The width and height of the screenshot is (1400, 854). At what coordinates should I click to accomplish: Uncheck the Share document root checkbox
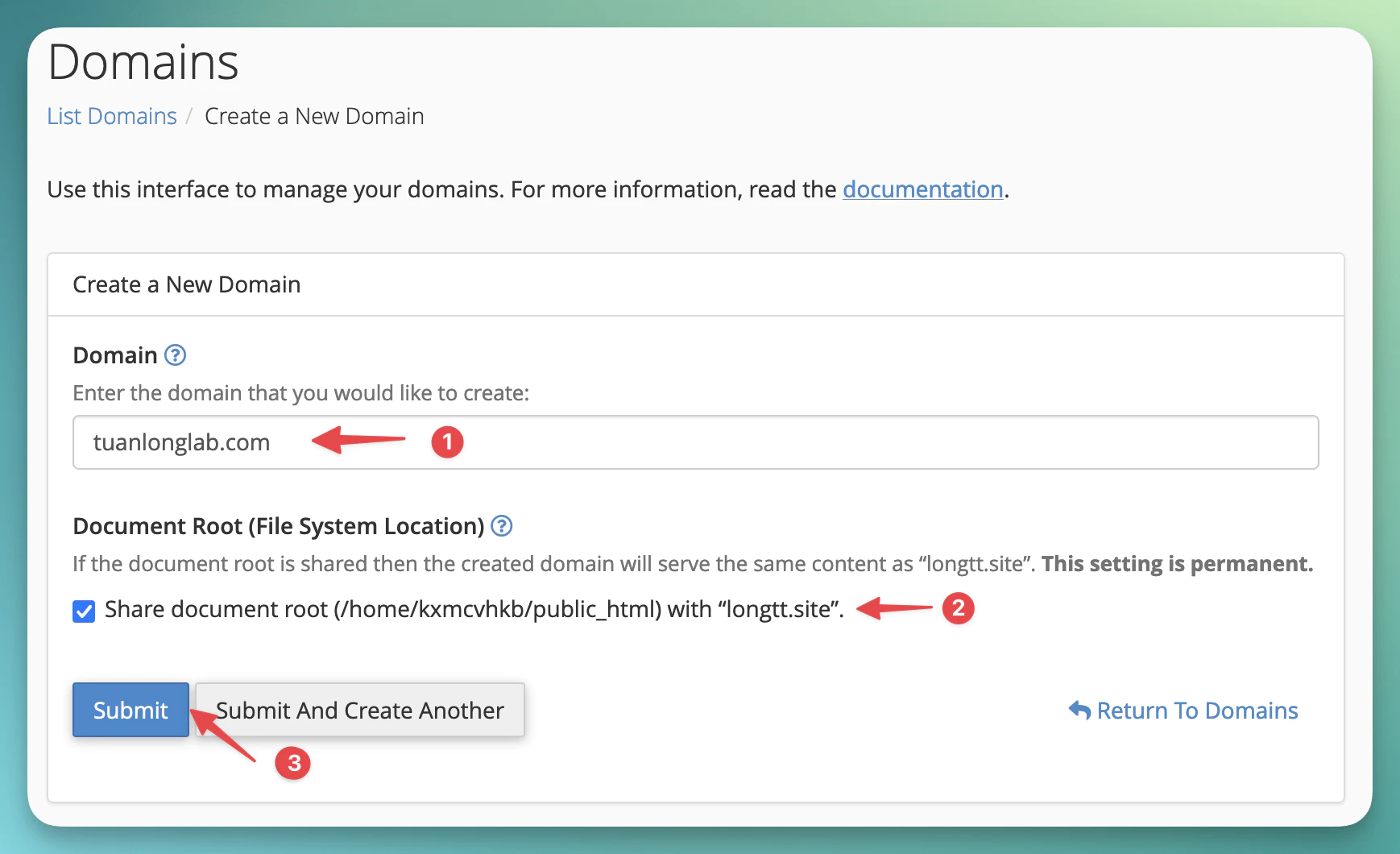click(84, 611)
